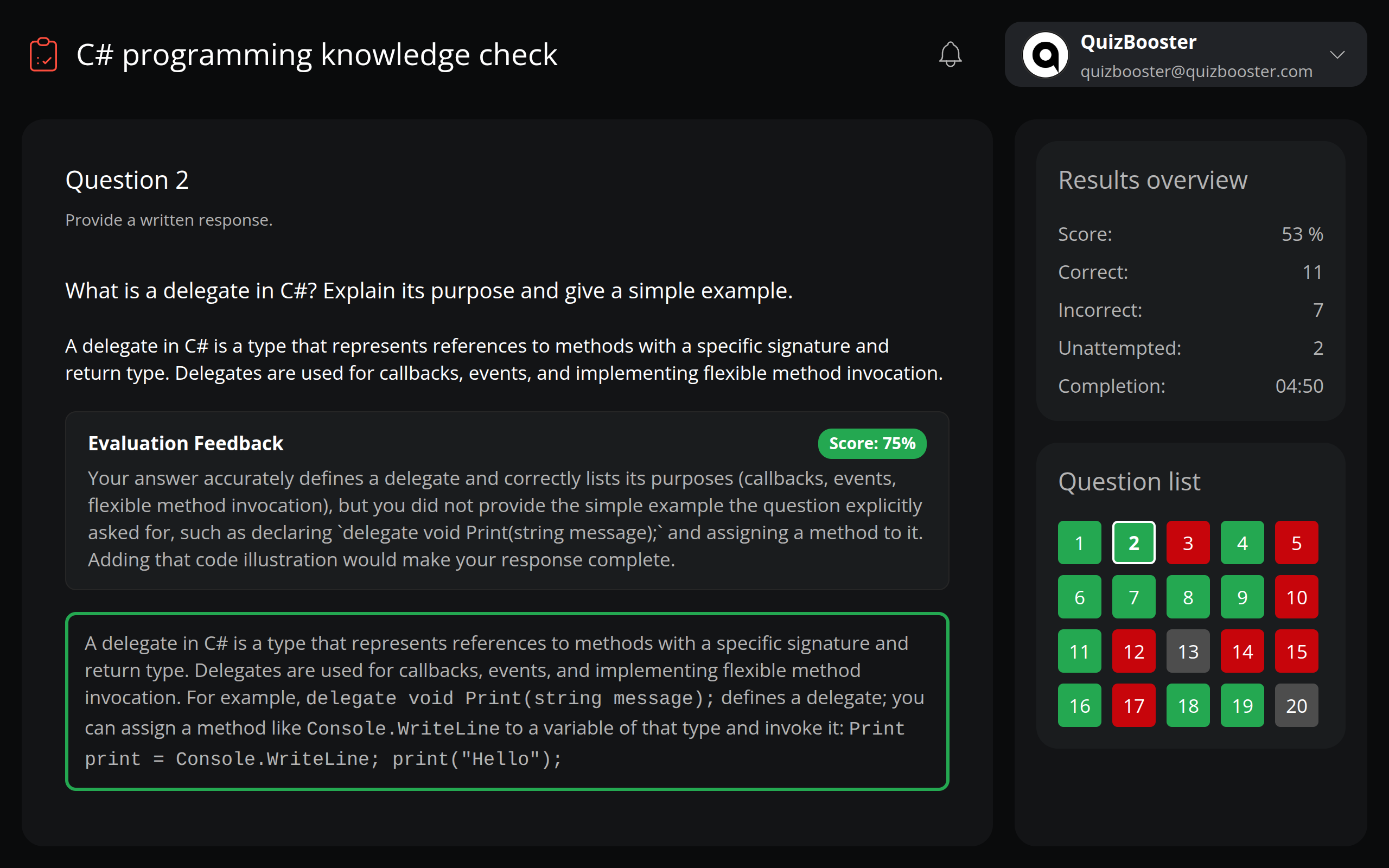Viewport: 1389px width, 868px height.
Task: Go to question 5
Action: [x=1297, y=542]
